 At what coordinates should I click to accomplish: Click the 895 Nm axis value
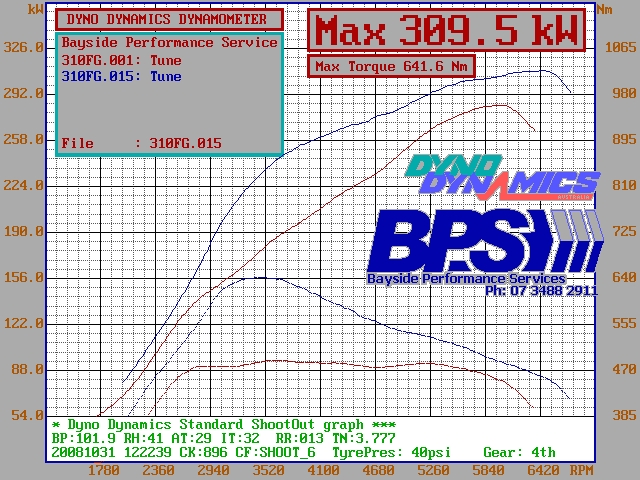(624, 140)
